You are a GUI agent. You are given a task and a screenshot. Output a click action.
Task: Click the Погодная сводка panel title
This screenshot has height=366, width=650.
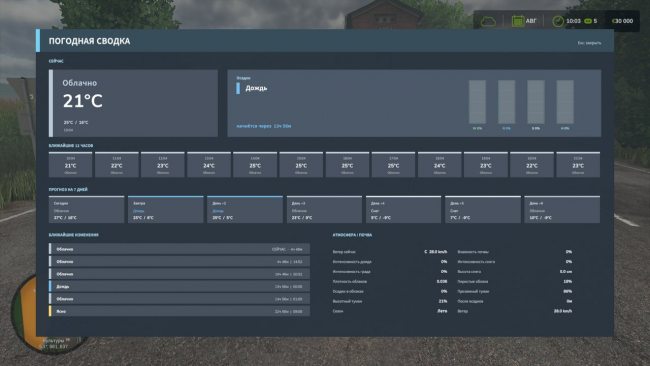click(x=89, y=41)
